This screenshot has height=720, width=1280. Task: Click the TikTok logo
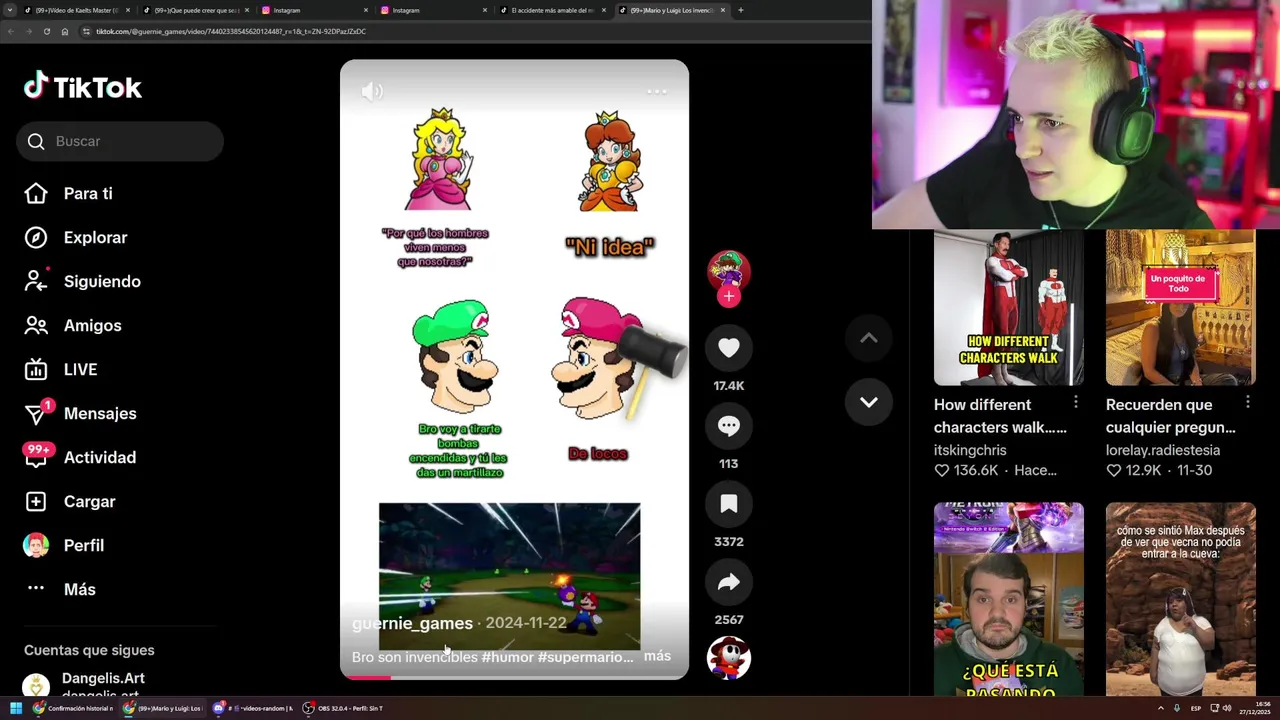tap(83, 87)
